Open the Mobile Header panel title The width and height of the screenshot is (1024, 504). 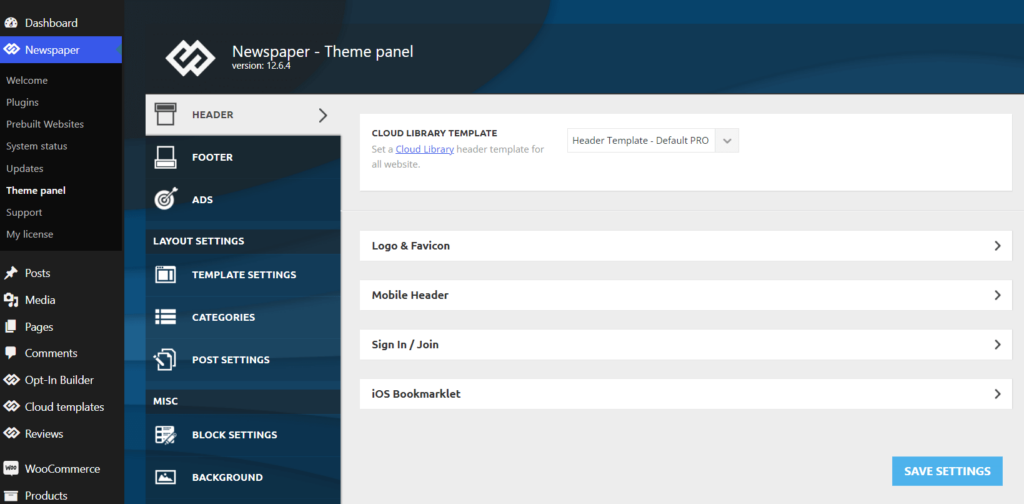tap(410, 295)
